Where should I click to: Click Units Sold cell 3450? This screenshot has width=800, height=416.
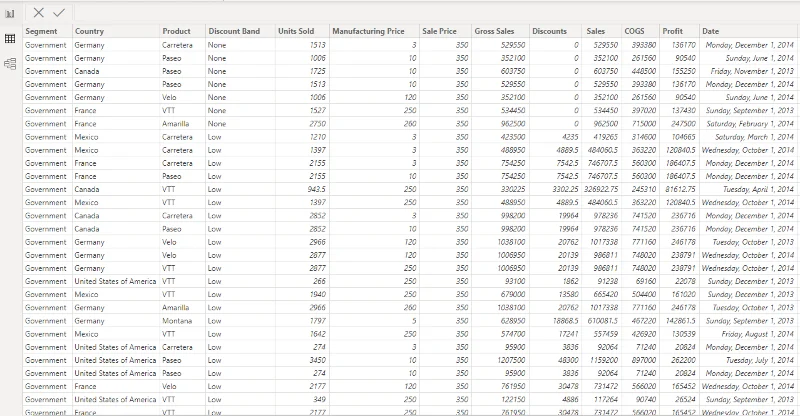pyautogui.click(x=317, y=360)
